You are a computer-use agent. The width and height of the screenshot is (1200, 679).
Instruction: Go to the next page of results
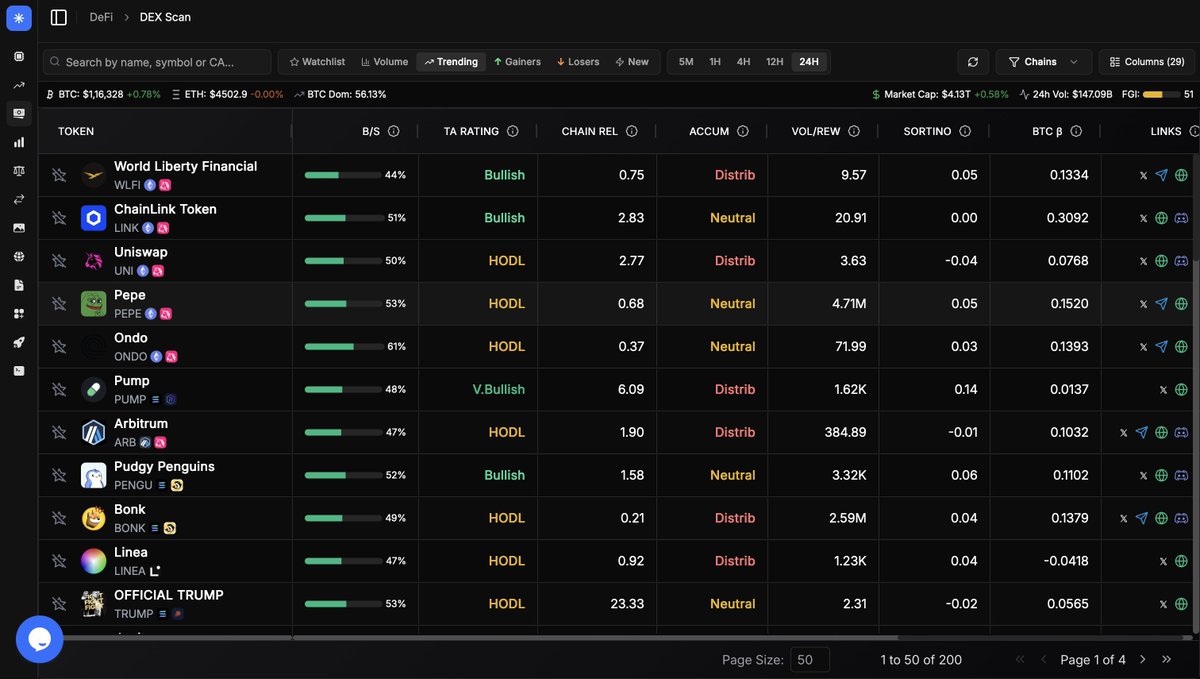[x=1141, y=660]
